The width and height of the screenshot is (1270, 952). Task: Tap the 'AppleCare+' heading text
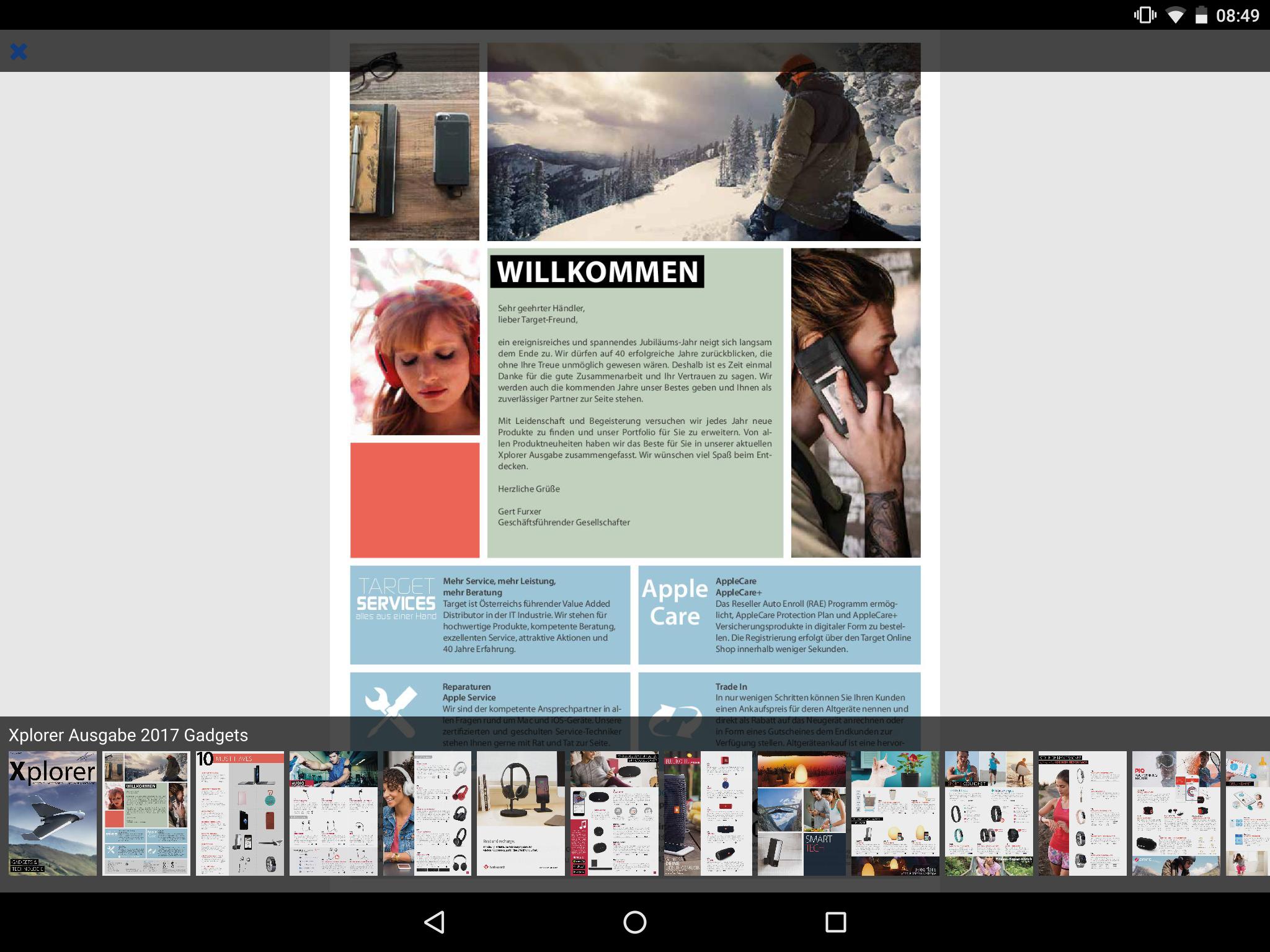[x=739, y=593]
